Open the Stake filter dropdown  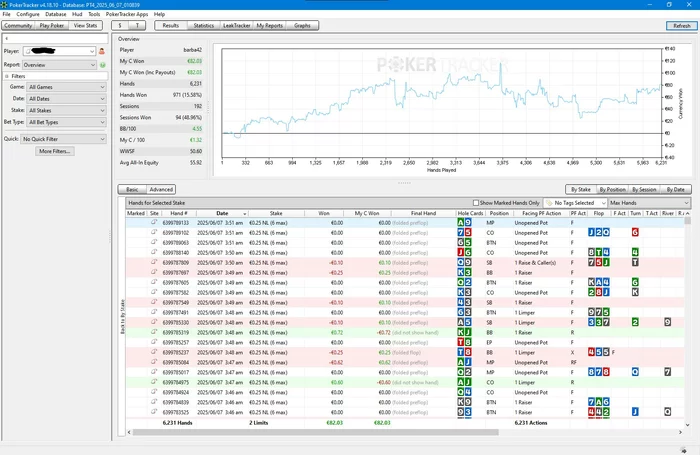(x=66, y=110)
